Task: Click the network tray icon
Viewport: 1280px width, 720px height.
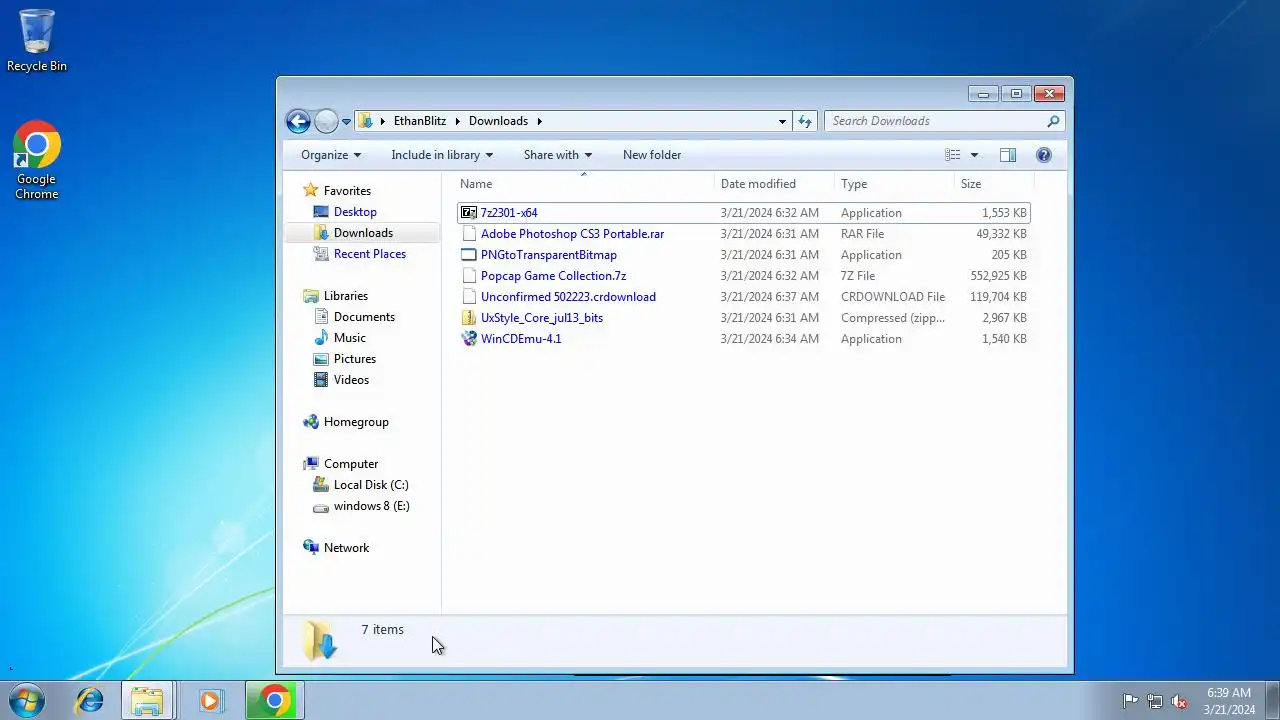Action: (x=1155, y=701)
